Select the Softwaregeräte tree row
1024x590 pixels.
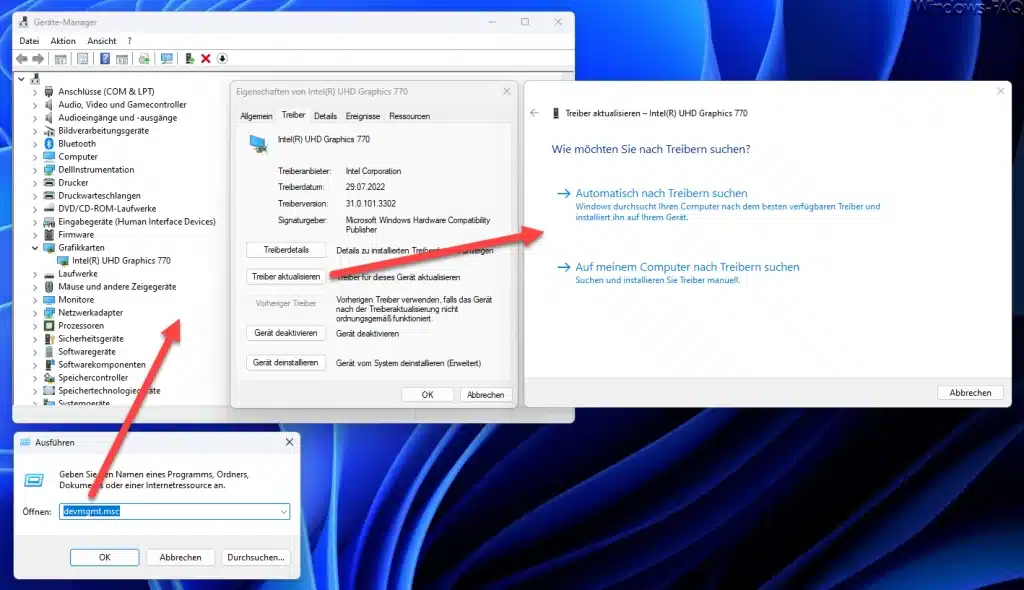click(87, 352)
